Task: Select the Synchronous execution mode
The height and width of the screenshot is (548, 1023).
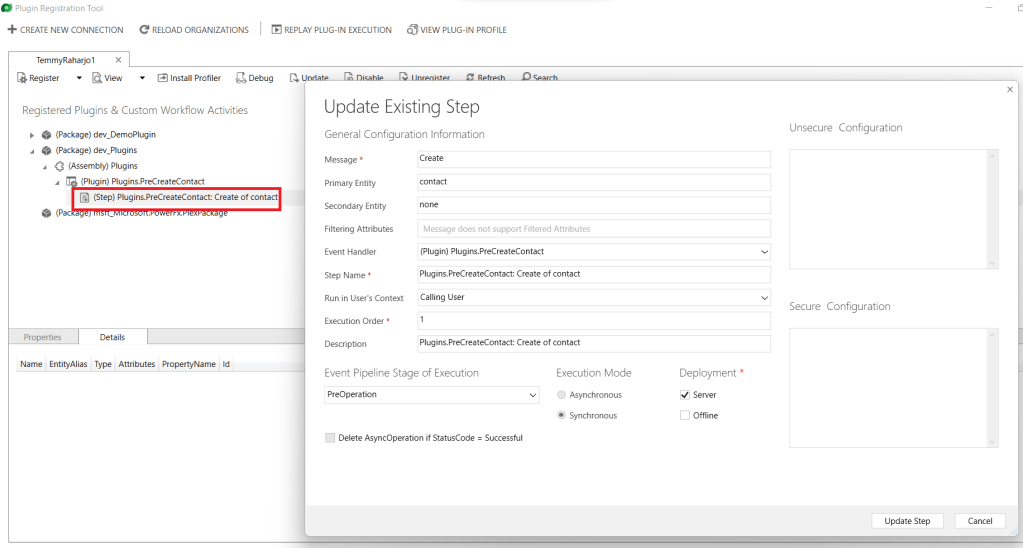Action: coord(561,415)
